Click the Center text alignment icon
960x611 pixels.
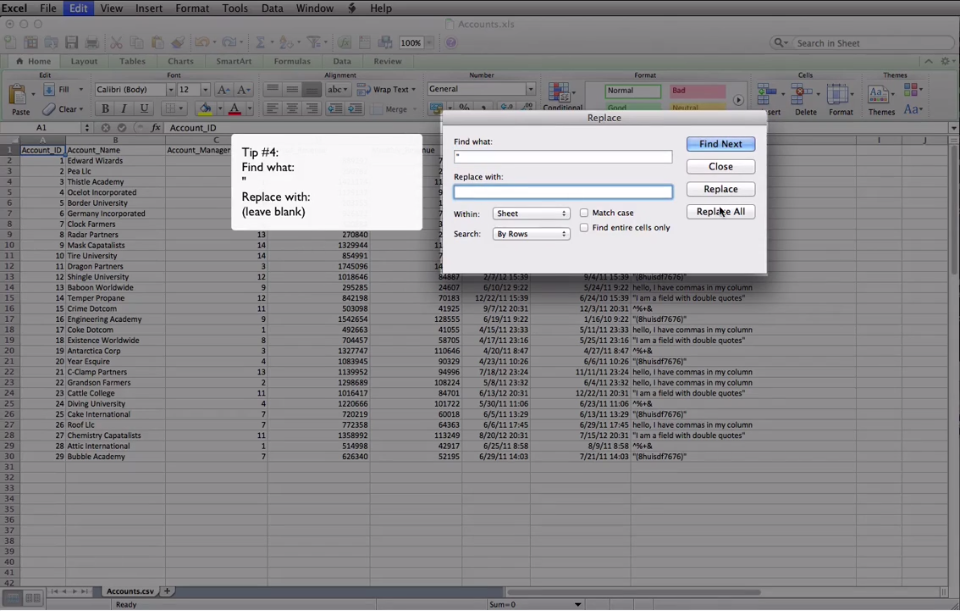pos(292,109)
